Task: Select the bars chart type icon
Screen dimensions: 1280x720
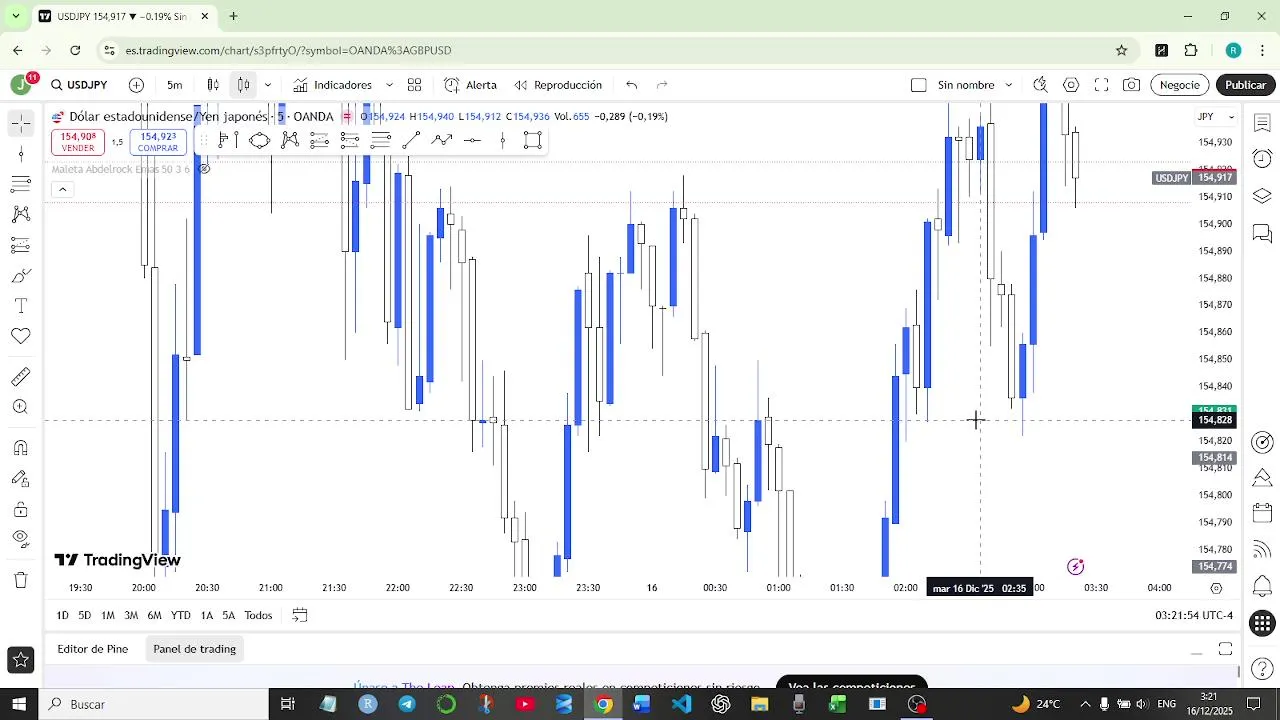Action: tap(213, 85)
